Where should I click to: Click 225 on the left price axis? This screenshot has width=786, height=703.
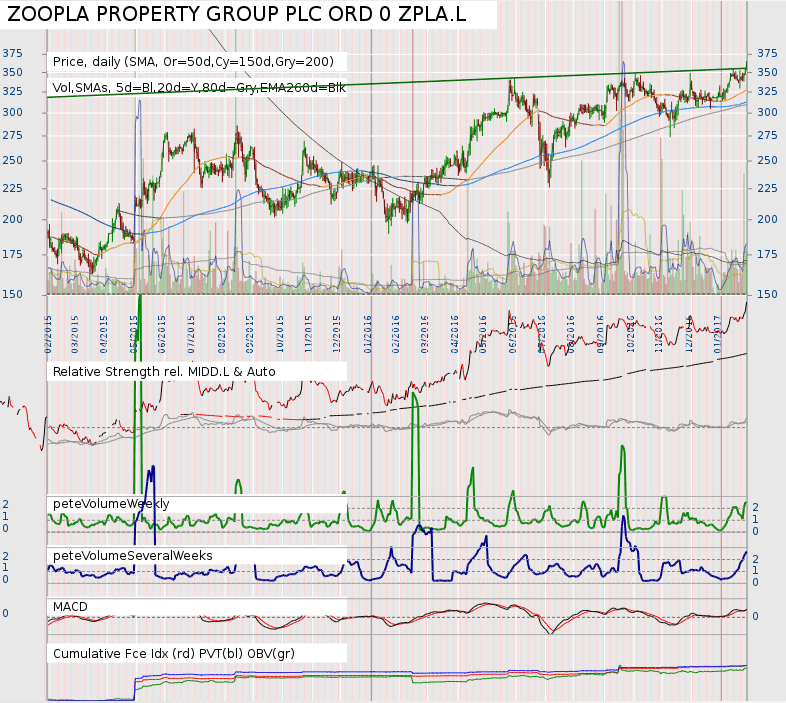(13, 189)
